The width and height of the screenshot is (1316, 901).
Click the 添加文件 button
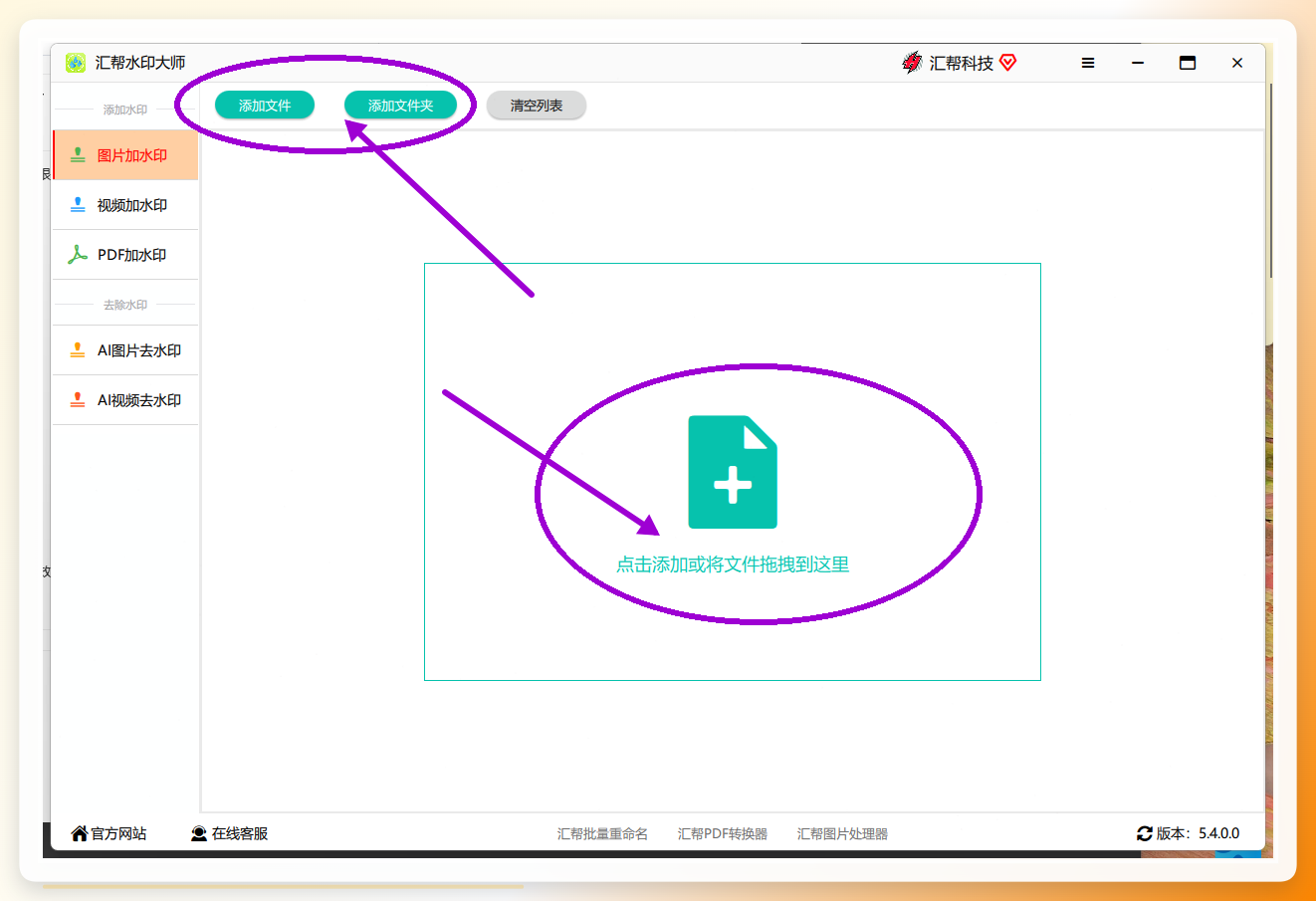(265, 106)
